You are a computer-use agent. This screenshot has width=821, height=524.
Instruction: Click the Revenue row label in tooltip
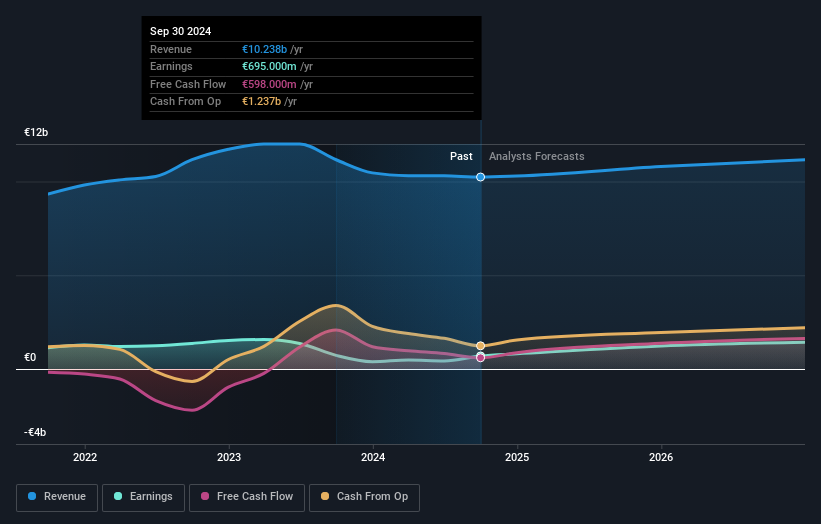pyautogui.click(x=171, y=49)
